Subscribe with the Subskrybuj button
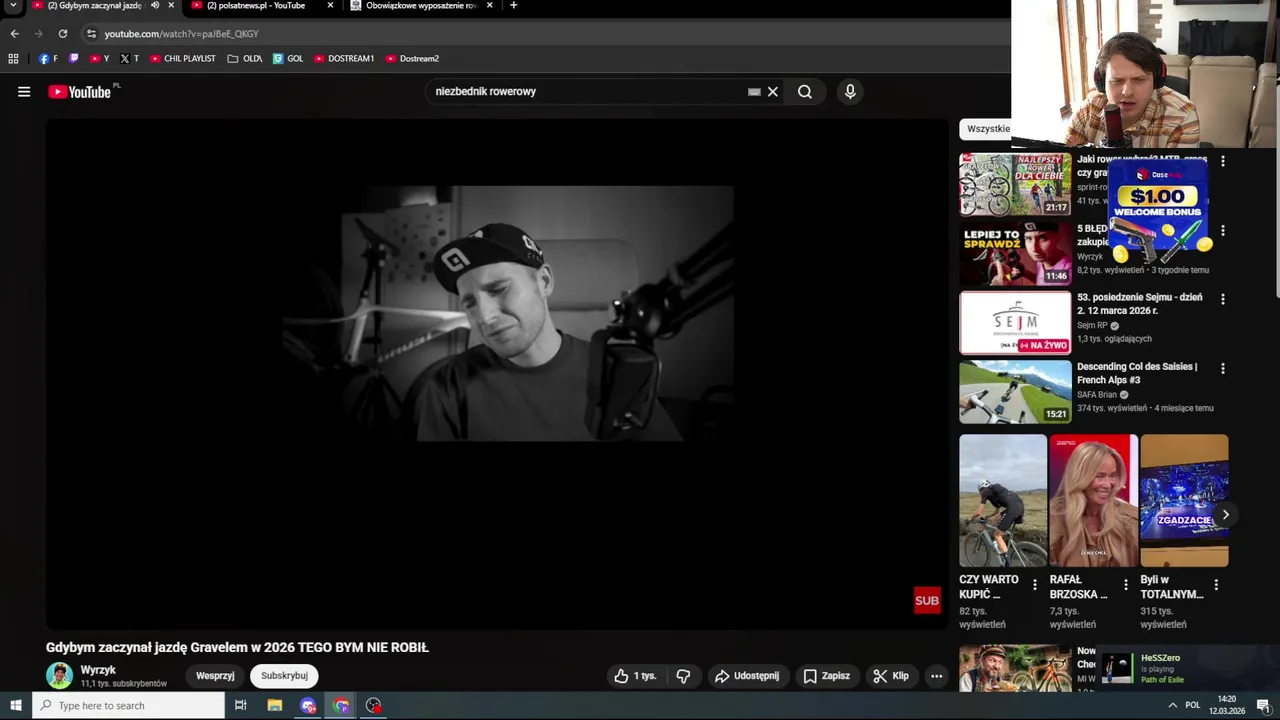This screenshot has width=1280, height=720. [284, 676]
